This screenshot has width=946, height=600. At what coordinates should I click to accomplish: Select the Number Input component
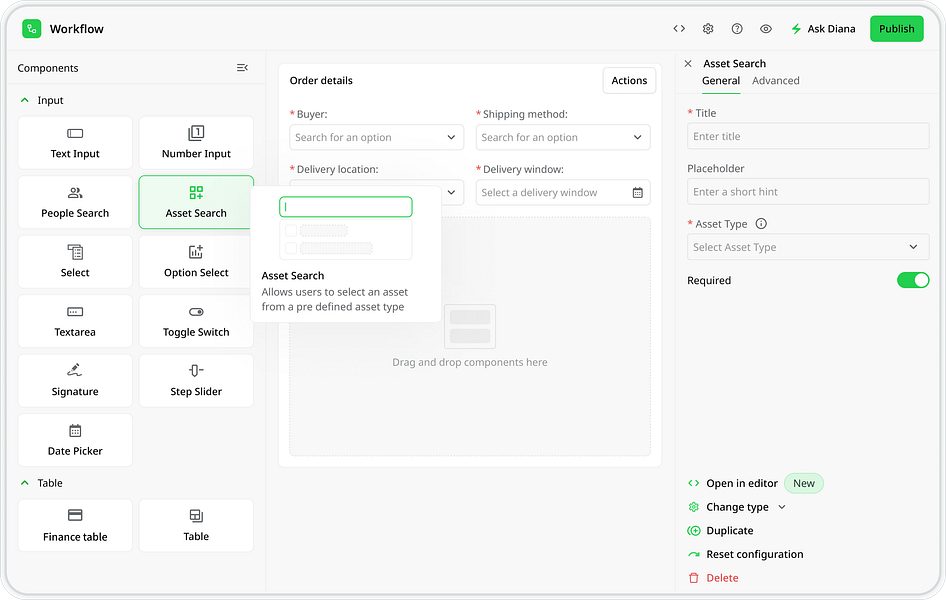click(196, 143)
